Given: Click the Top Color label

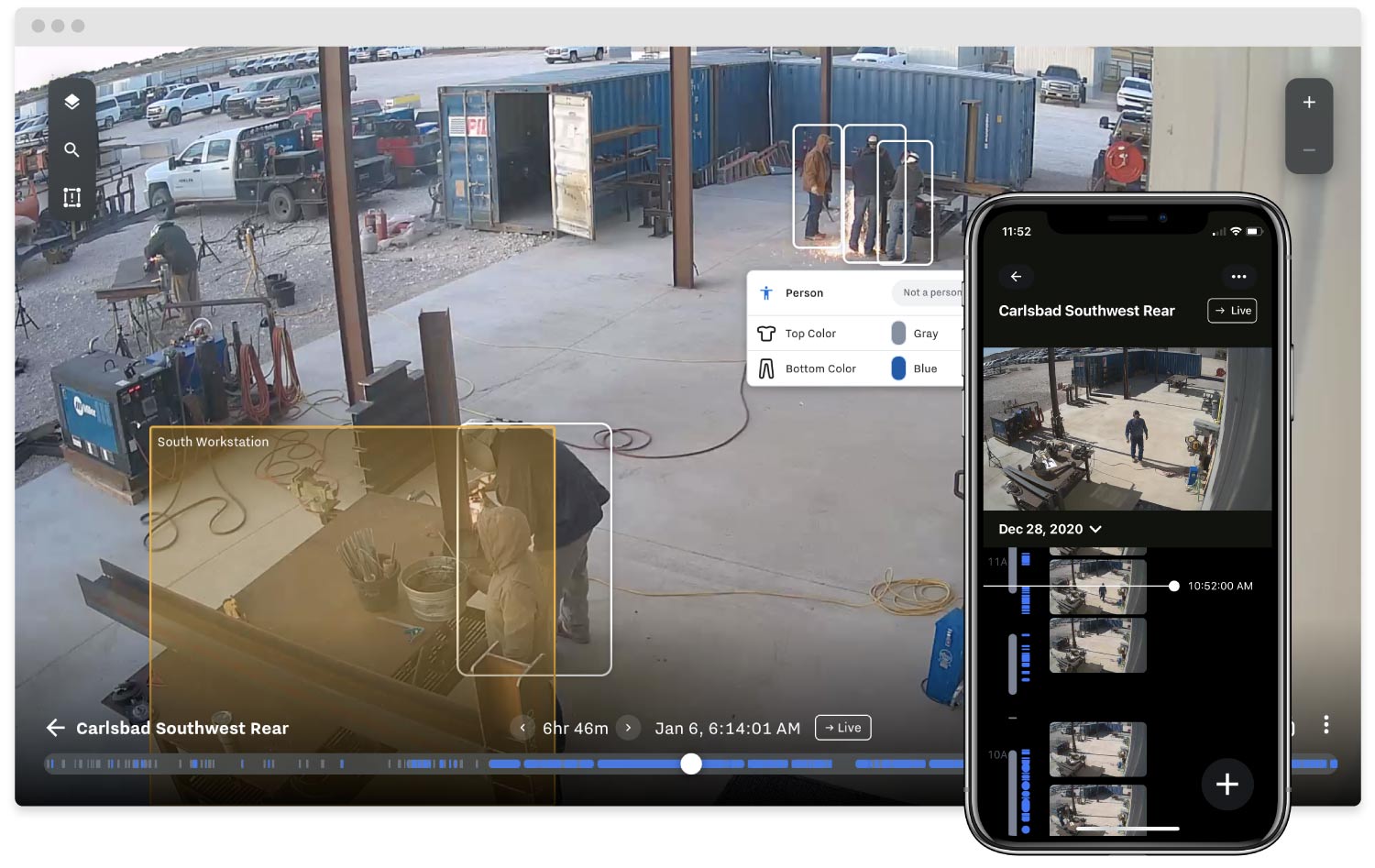Looking at the screenshot, I should 810,334.
